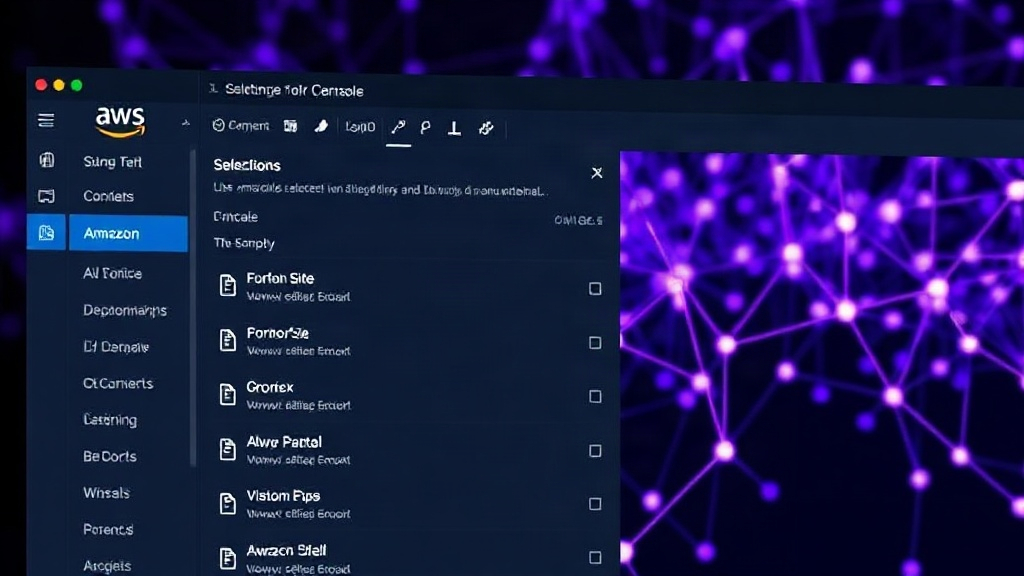Select Conflets in the sidebar
Screen dimensions: 1024x576
(x=108, y=196)
